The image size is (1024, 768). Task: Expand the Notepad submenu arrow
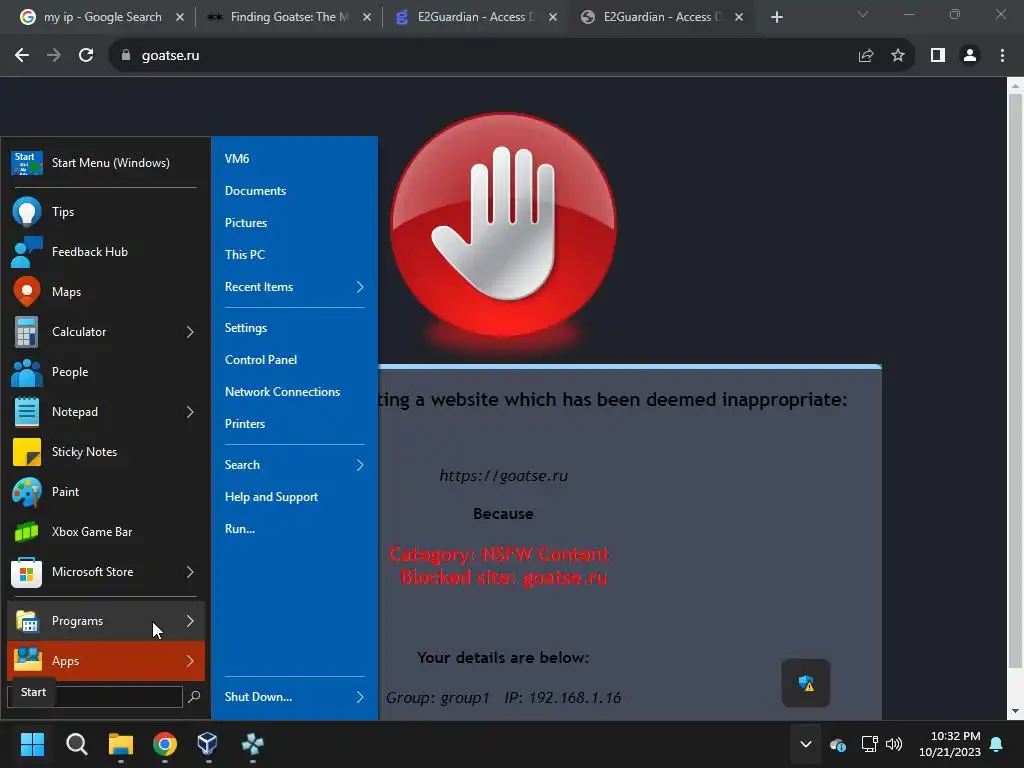[190, 412]
